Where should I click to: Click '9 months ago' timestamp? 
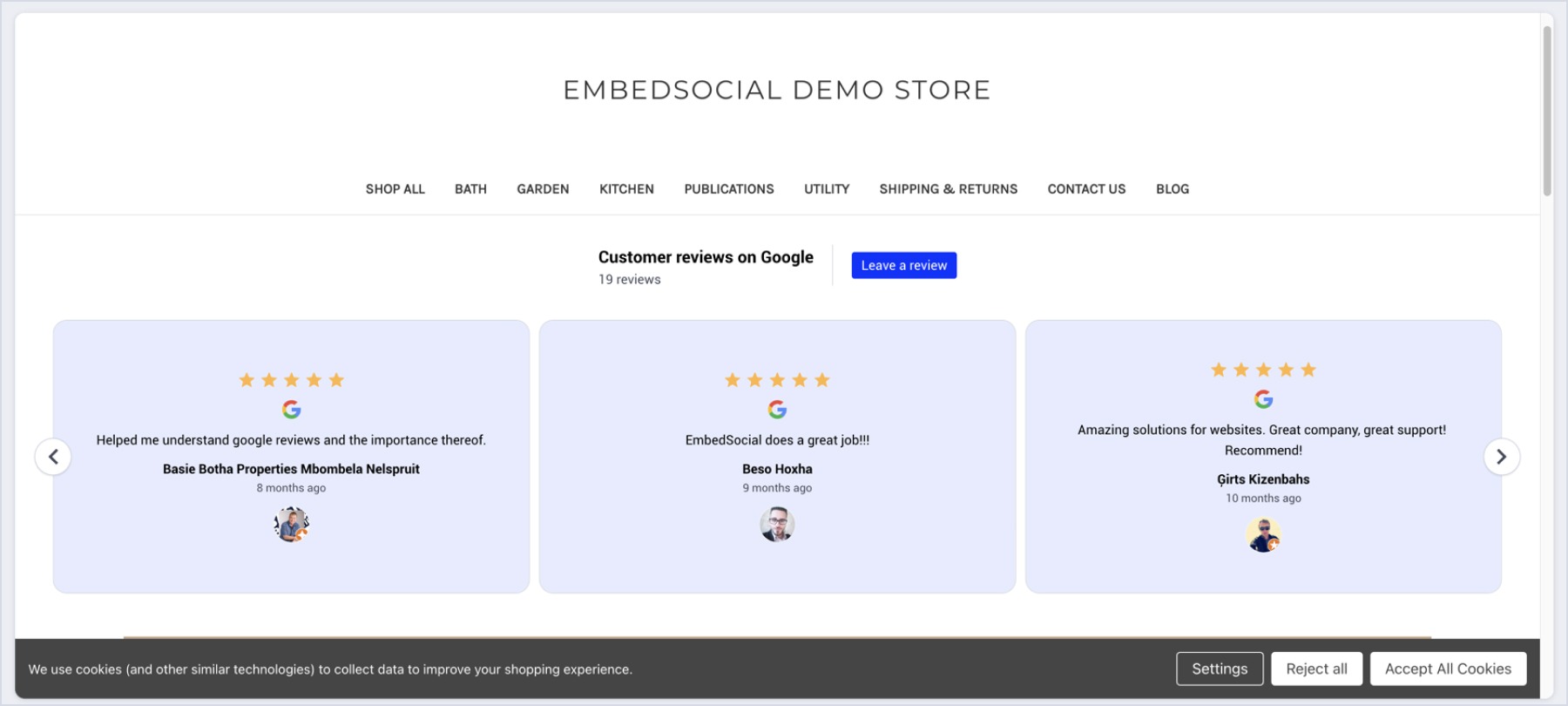coord(777,488)
